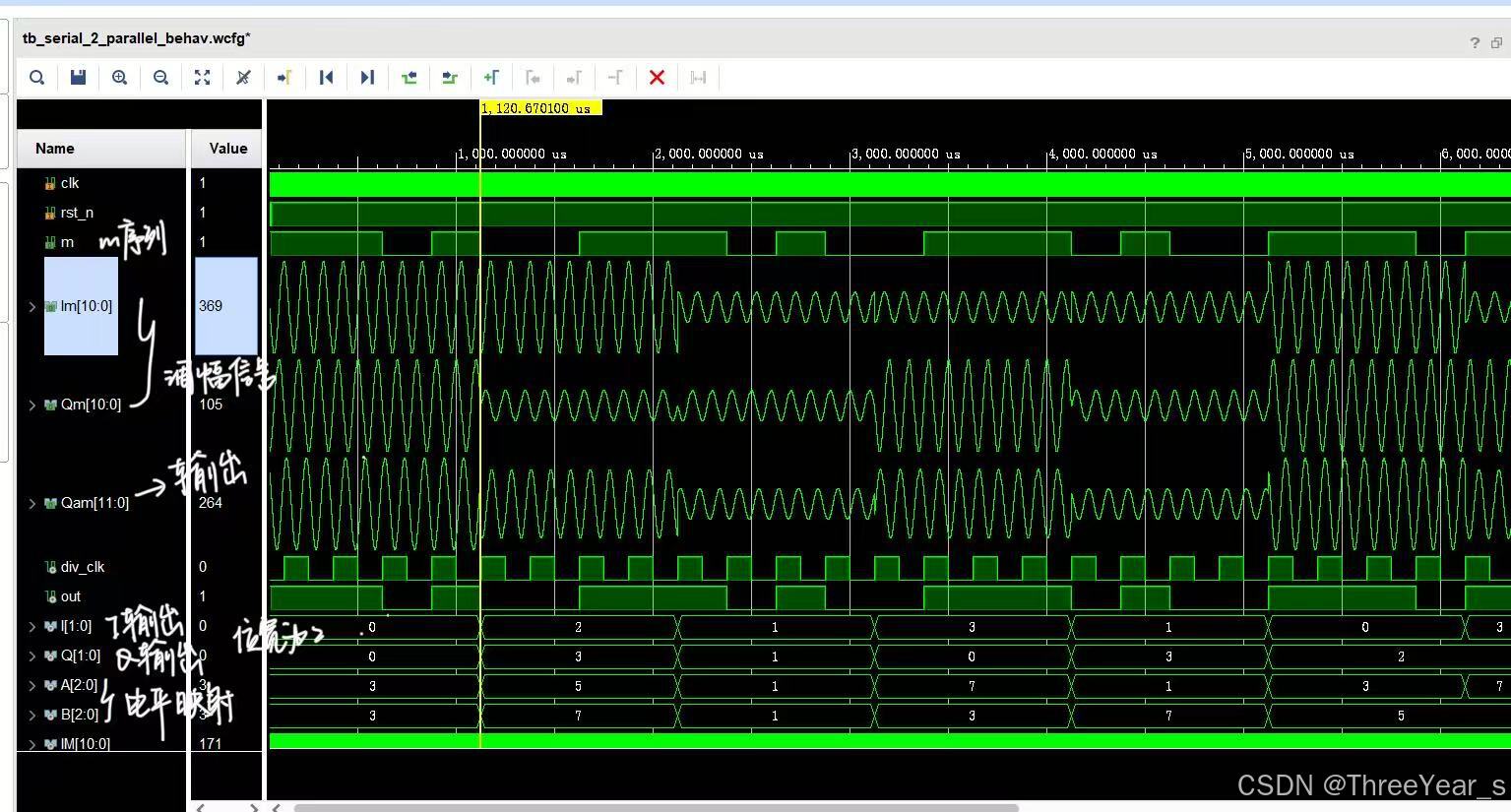Click the Im value 369
This screenshot has width=1511, height=812.
(211, 306)
